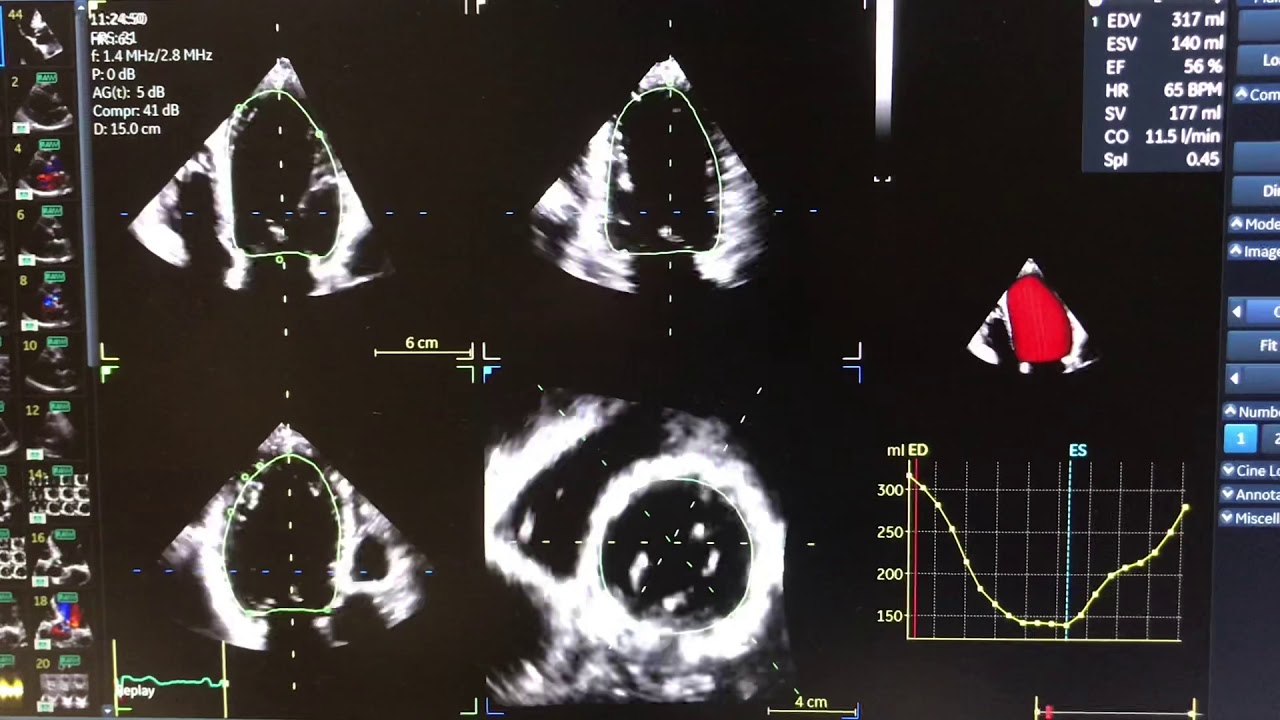Click the ESV 140 ml value
The width and height of the screenshot is (1280, 720).
pyautogui.click(x=1197, y=43)
